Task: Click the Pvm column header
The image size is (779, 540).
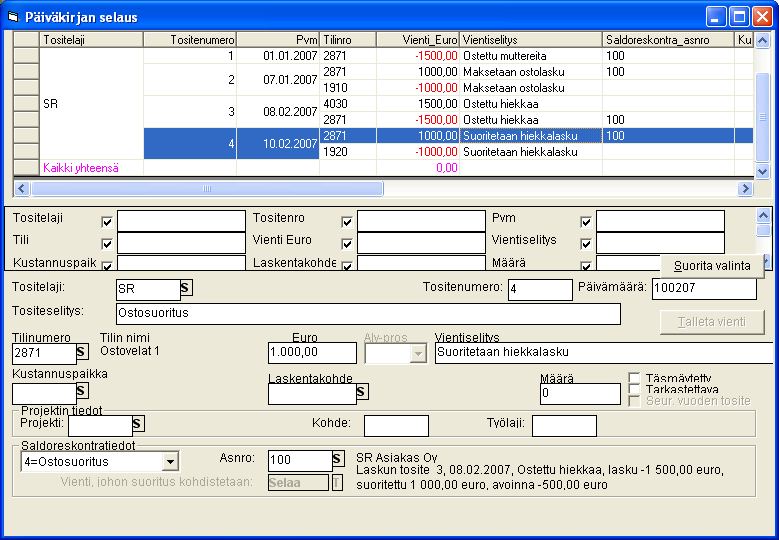Action: pos(278,40)
